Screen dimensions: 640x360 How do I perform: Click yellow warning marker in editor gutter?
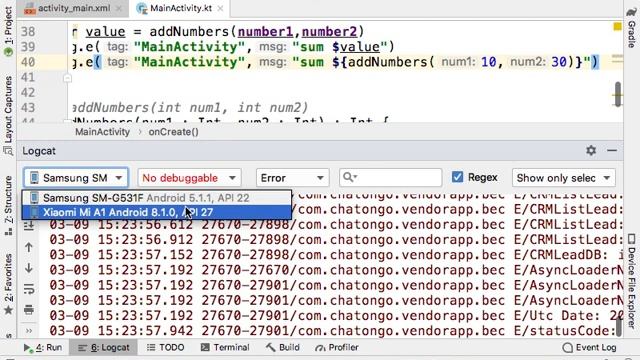tap(617, 27)
